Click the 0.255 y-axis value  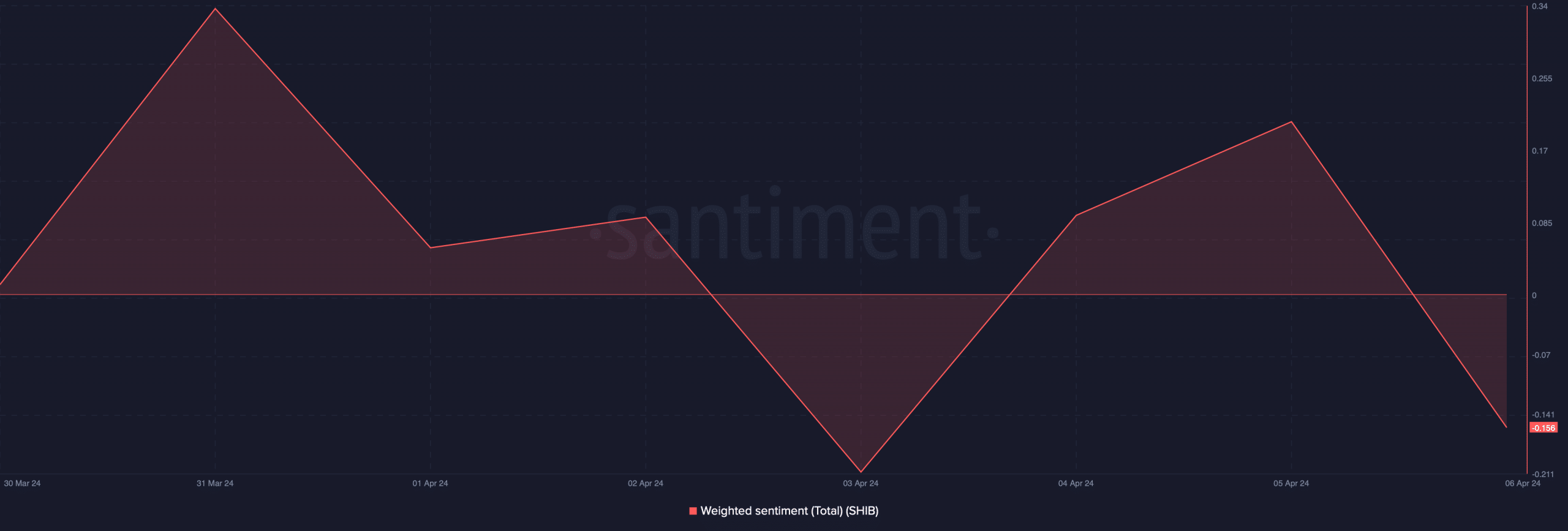tap(1542, 78)
